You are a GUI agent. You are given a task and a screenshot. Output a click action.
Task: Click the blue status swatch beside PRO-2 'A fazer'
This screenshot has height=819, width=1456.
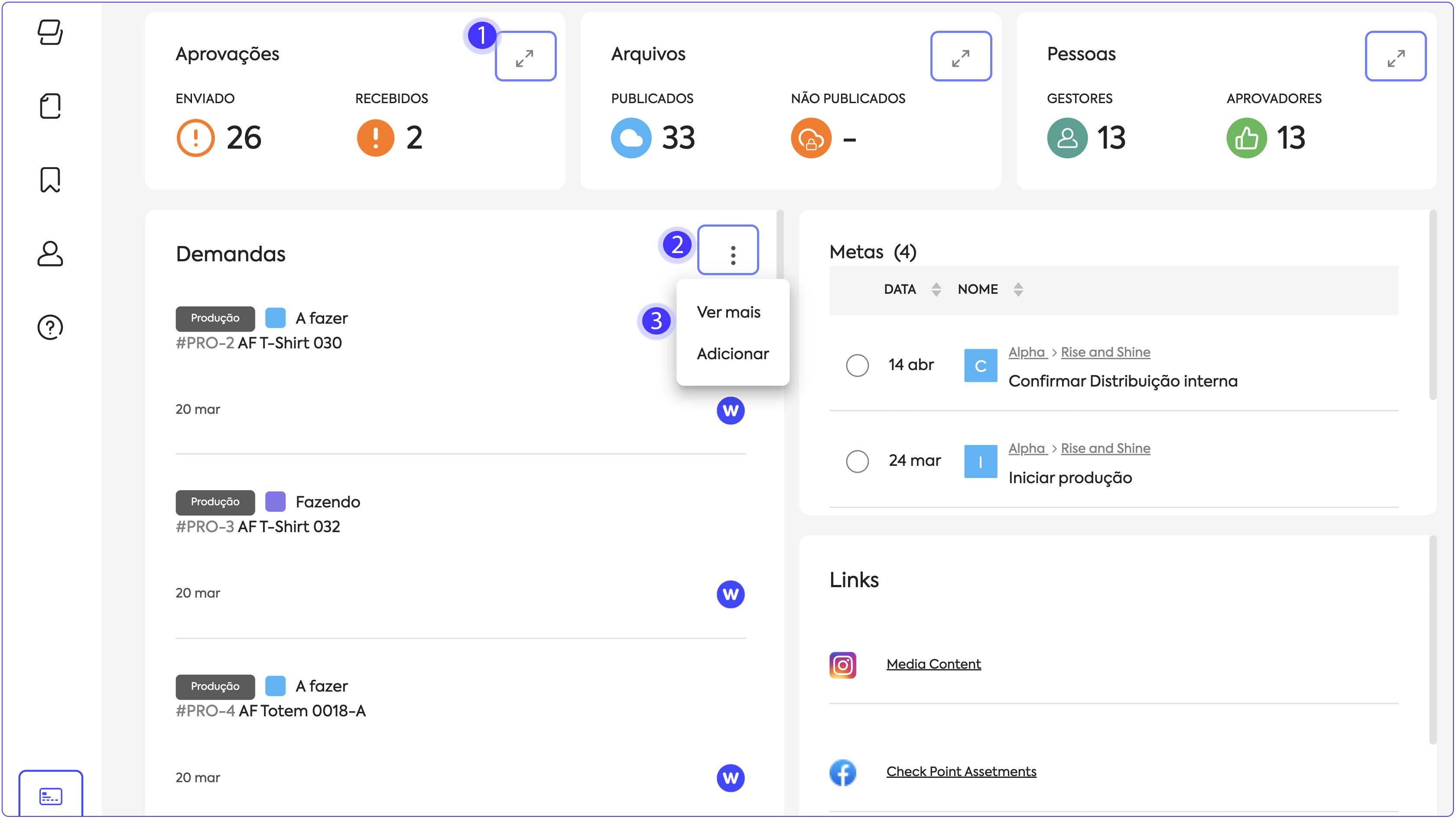click(x=275, y=318)
